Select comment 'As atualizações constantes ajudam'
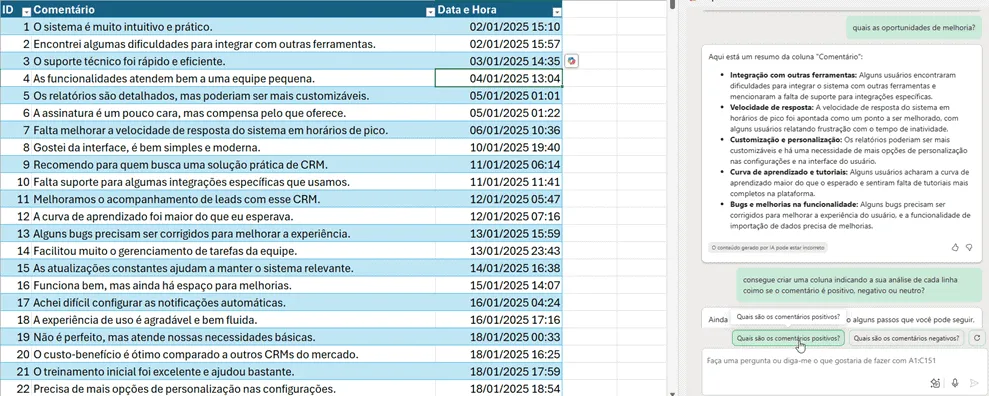Viewport: 989px width, 396px height. 233,268
